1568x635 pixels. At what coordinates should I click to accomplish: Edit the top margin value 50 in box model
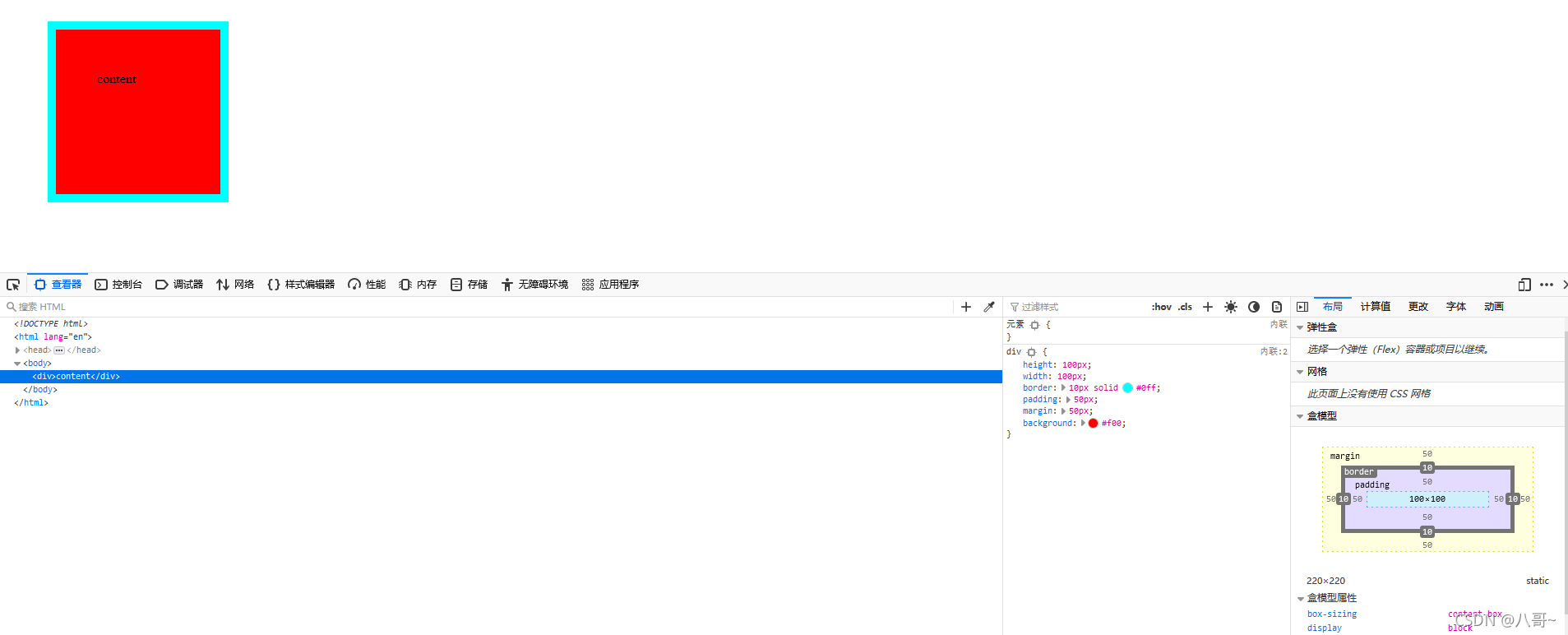[1427, 454]
